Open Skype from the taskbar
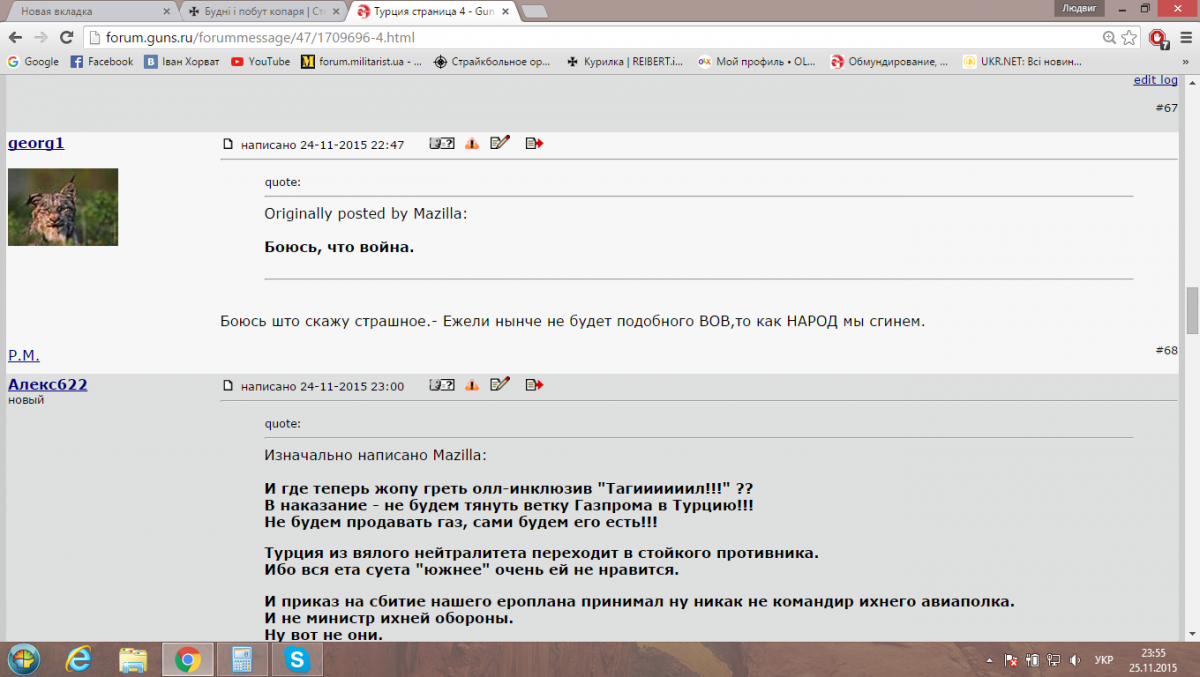Image resolution: width=1200 pixels, height=677 pixels. click(x=296, y=660)
